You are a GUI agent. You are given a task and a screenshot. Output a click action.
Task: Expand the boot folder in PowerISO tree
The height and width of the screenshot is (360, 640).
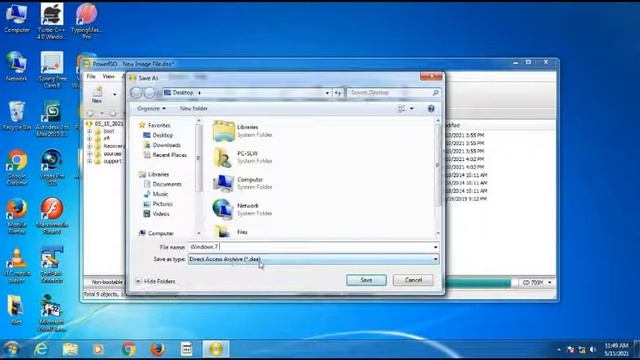89,131
